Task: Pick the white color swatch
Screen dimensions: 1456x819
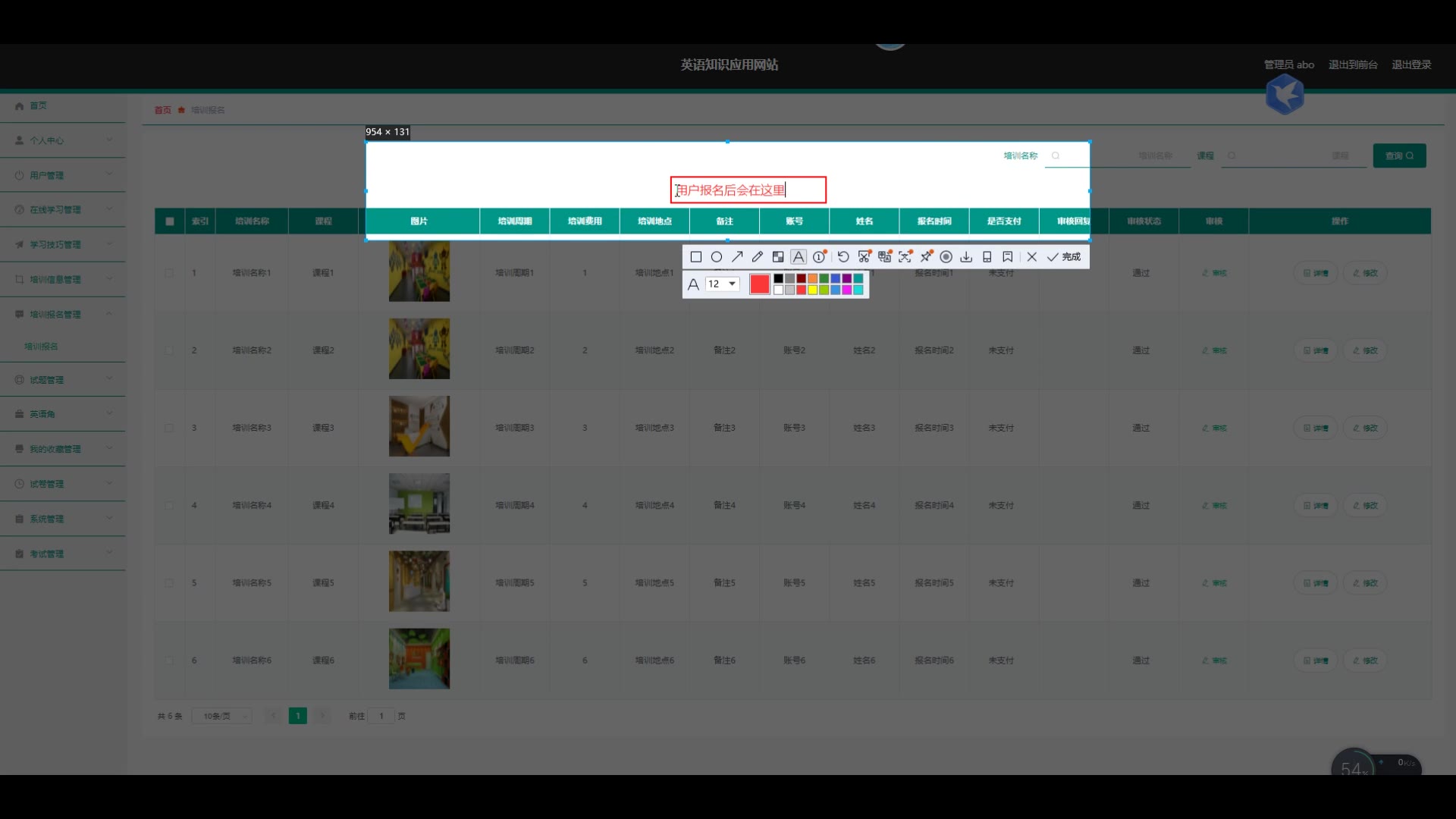Action: [778, 290]
